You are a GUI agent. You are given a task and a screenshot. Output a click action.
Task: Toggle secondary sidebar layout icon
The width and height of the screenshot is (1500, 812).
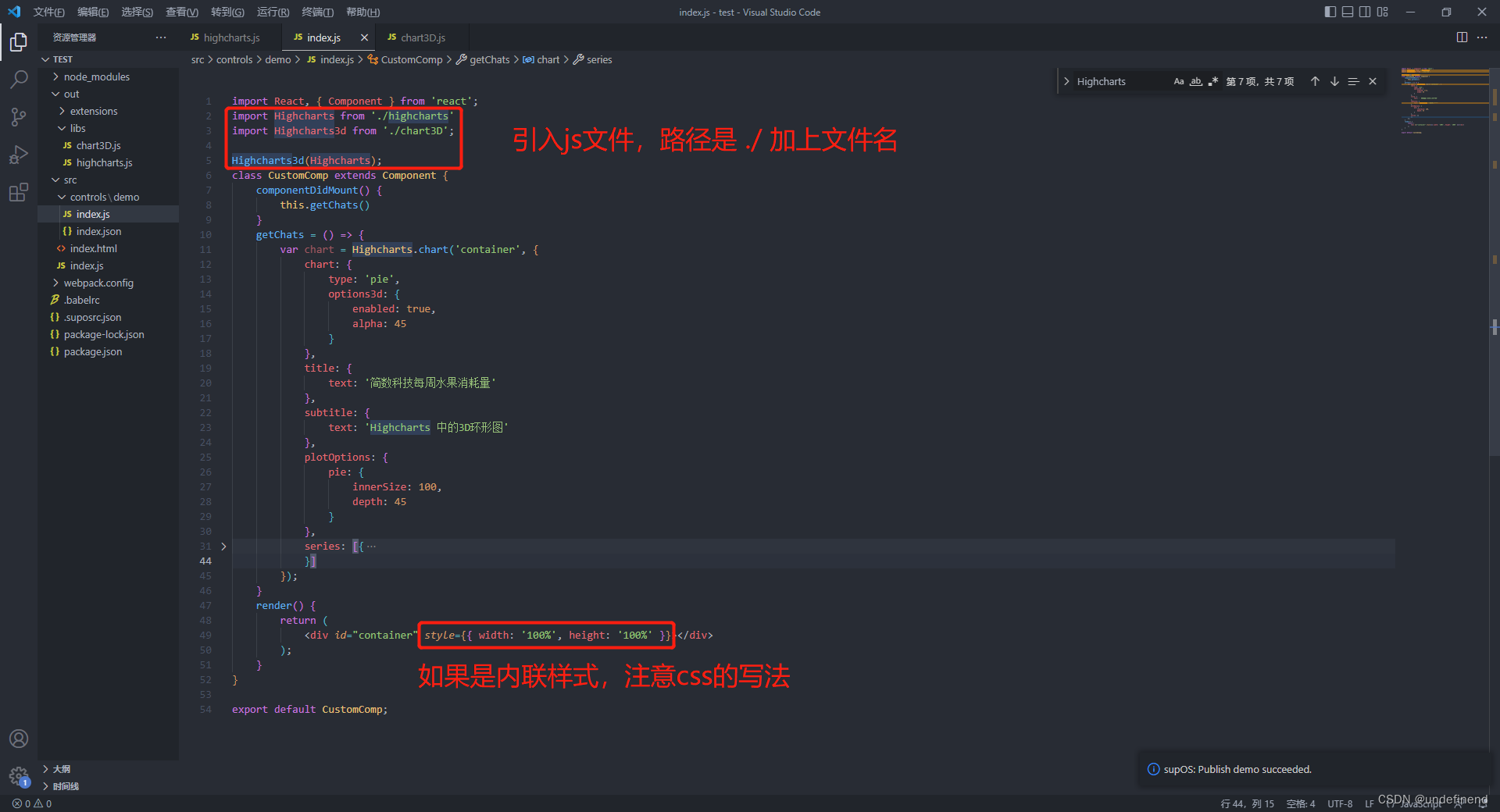coord(1365,12)
